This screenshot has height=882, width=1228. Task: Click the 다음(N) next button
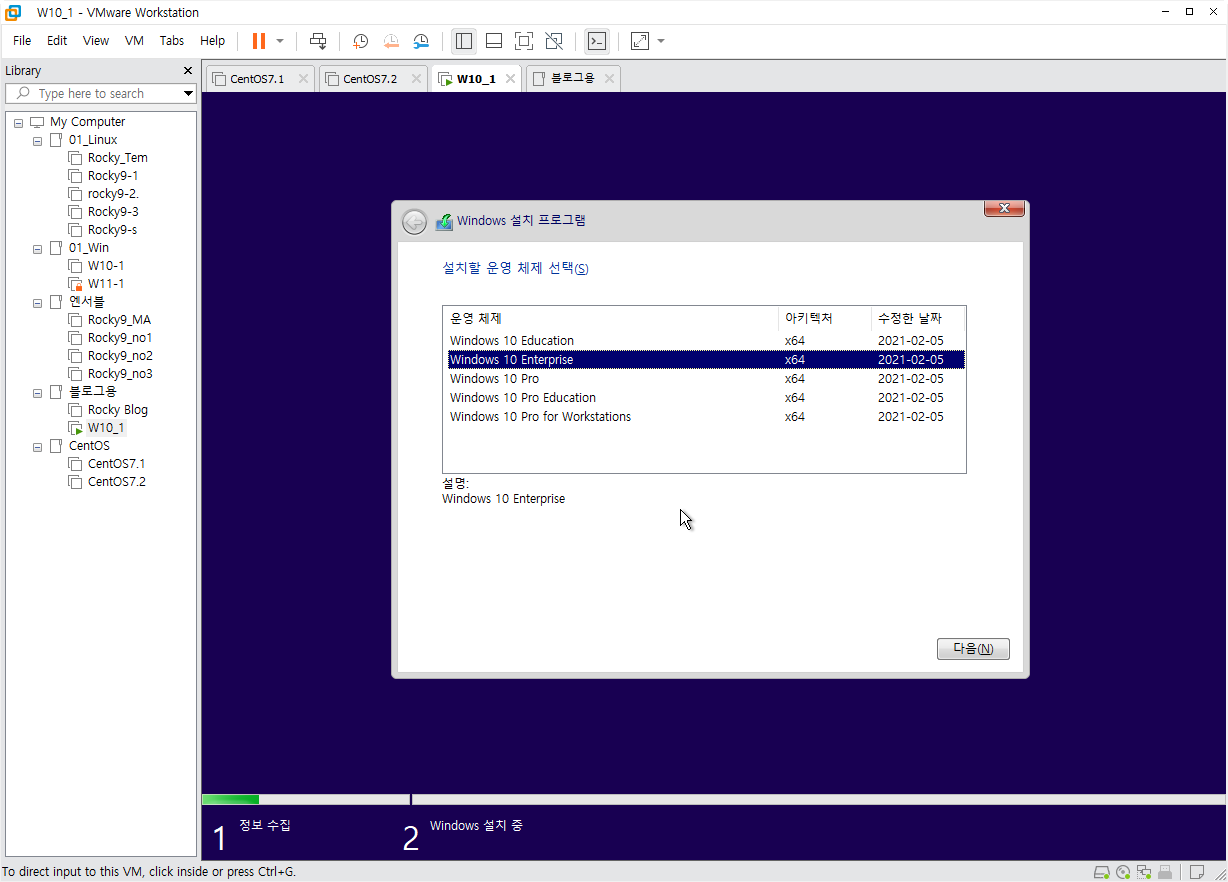coord(973,649)
